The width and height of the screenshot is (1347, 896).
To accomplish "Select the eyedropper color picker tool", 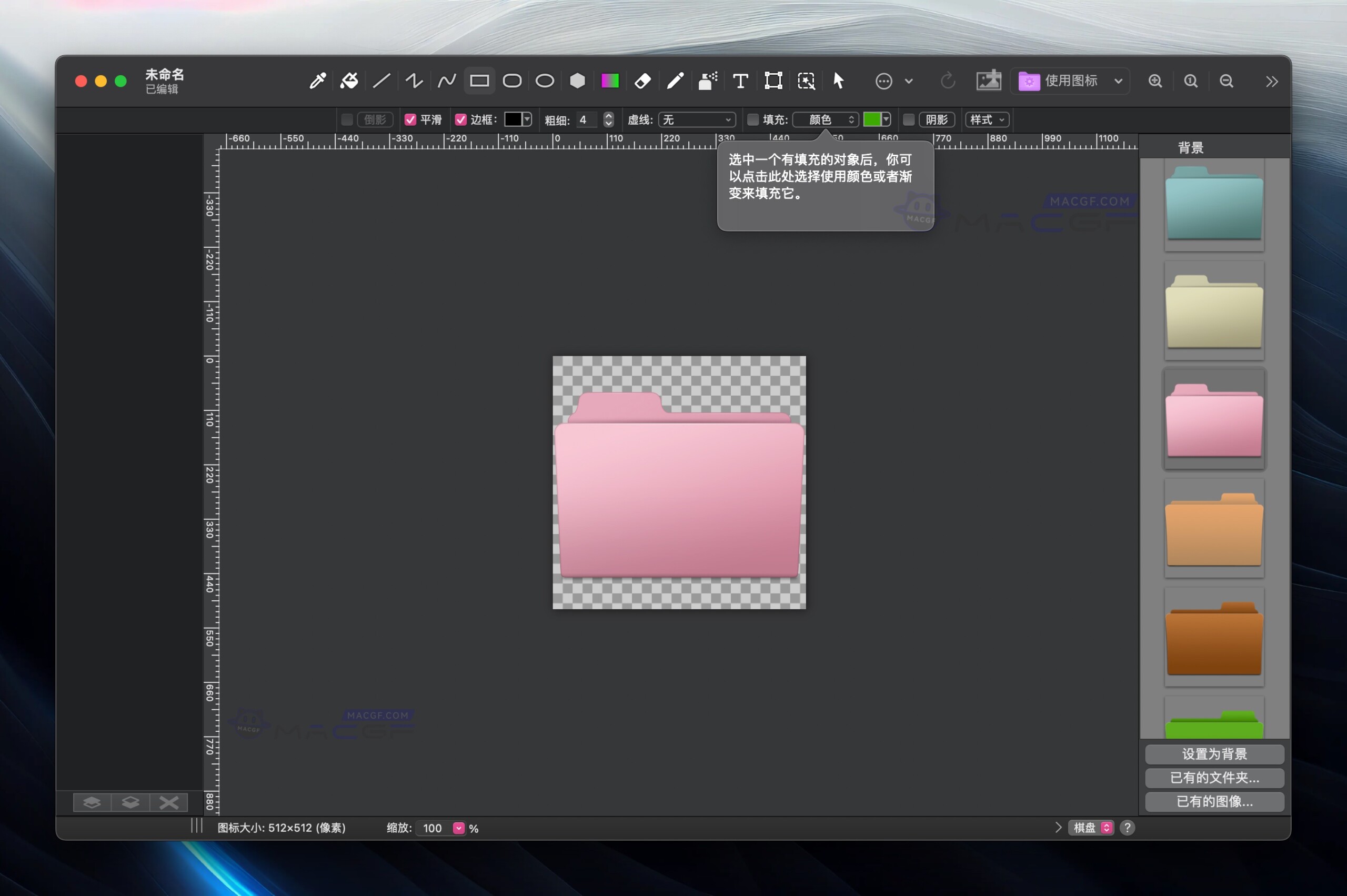I will point(318,81).
